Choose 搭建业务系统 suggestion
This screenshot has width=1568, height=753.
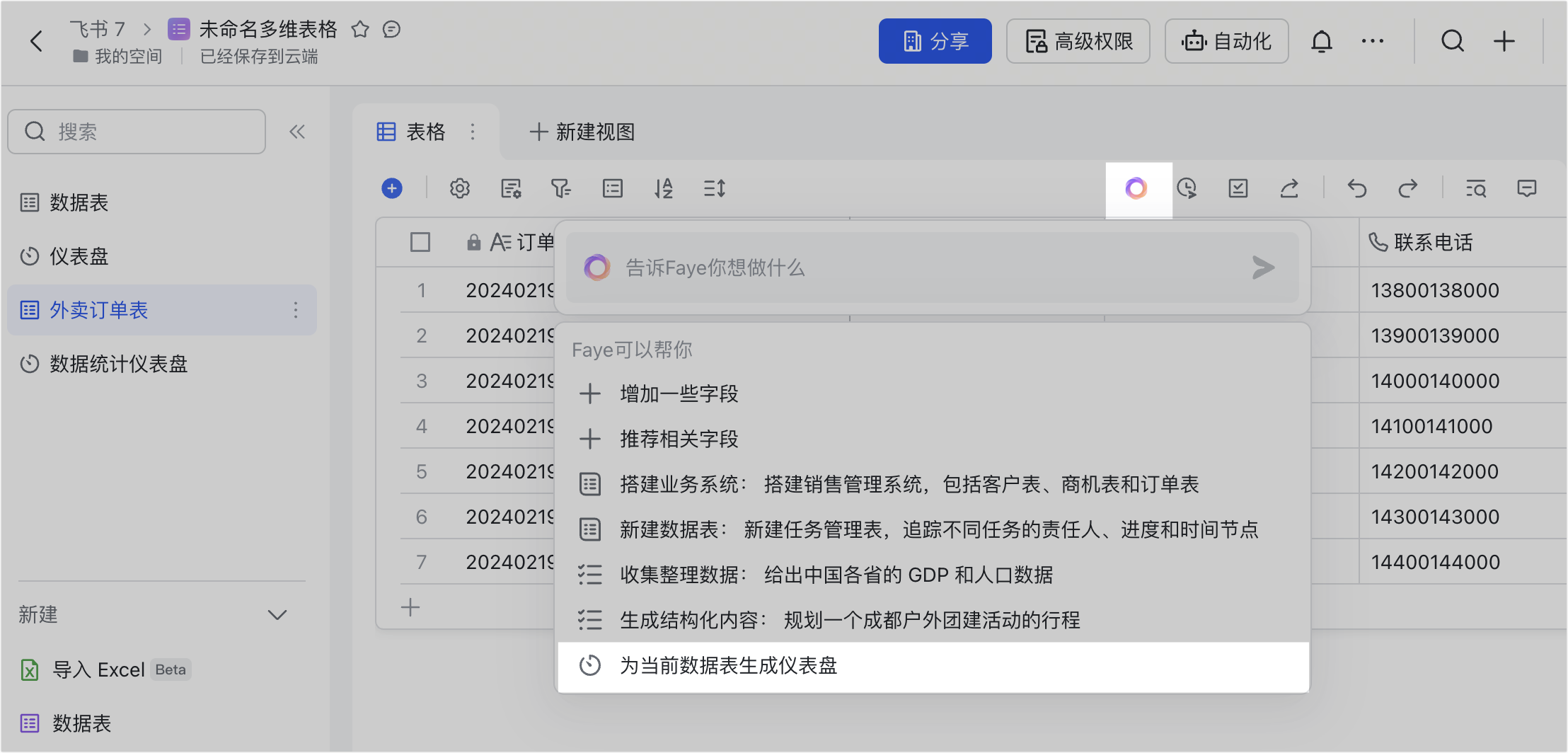934,484
